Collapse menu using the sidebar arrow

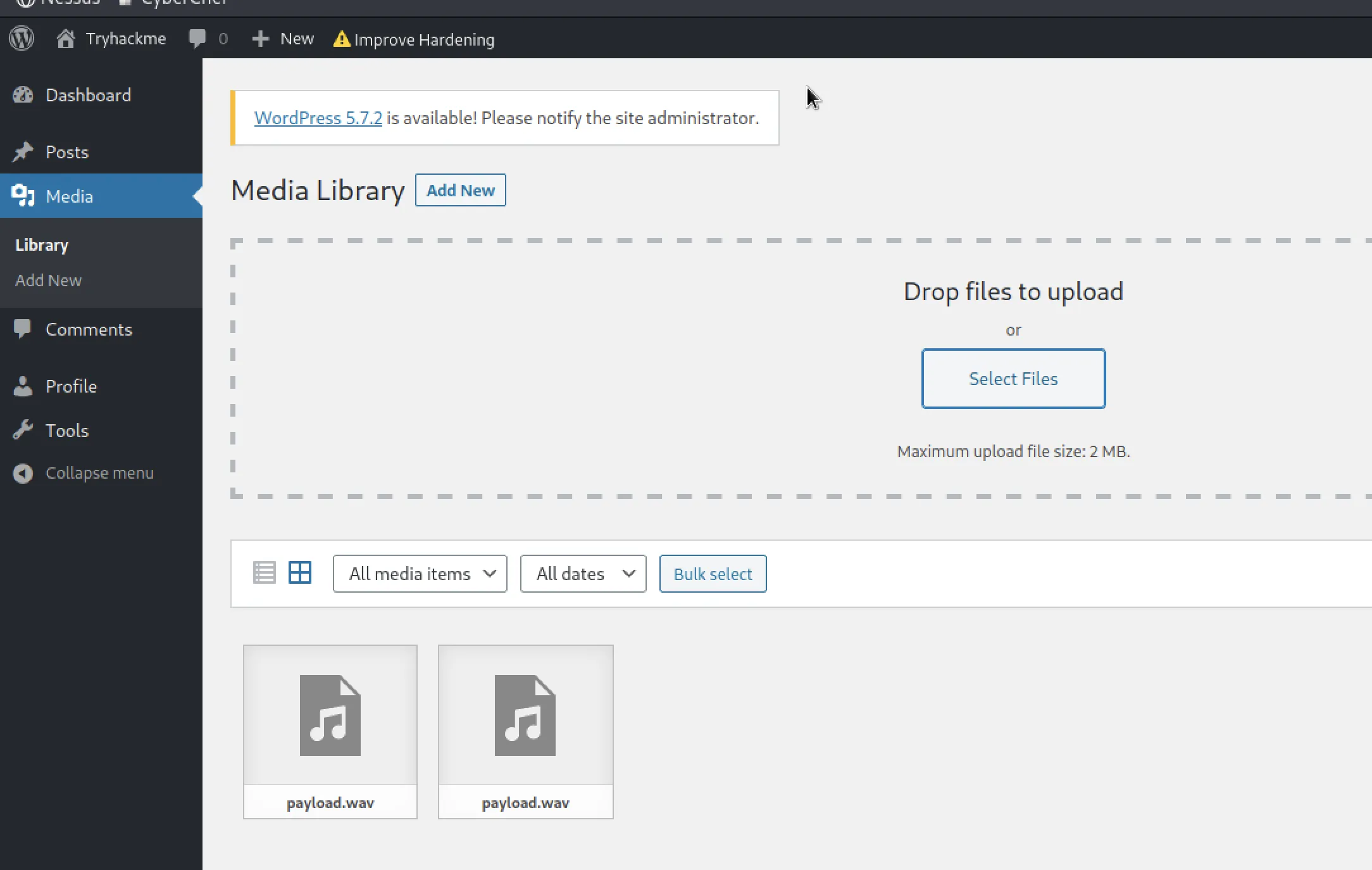pos(23,473)
